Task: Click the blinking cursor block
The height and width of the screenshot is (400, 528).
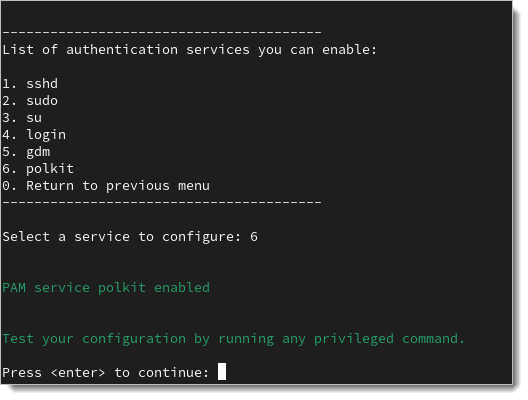Action: (x=222, y=371)
